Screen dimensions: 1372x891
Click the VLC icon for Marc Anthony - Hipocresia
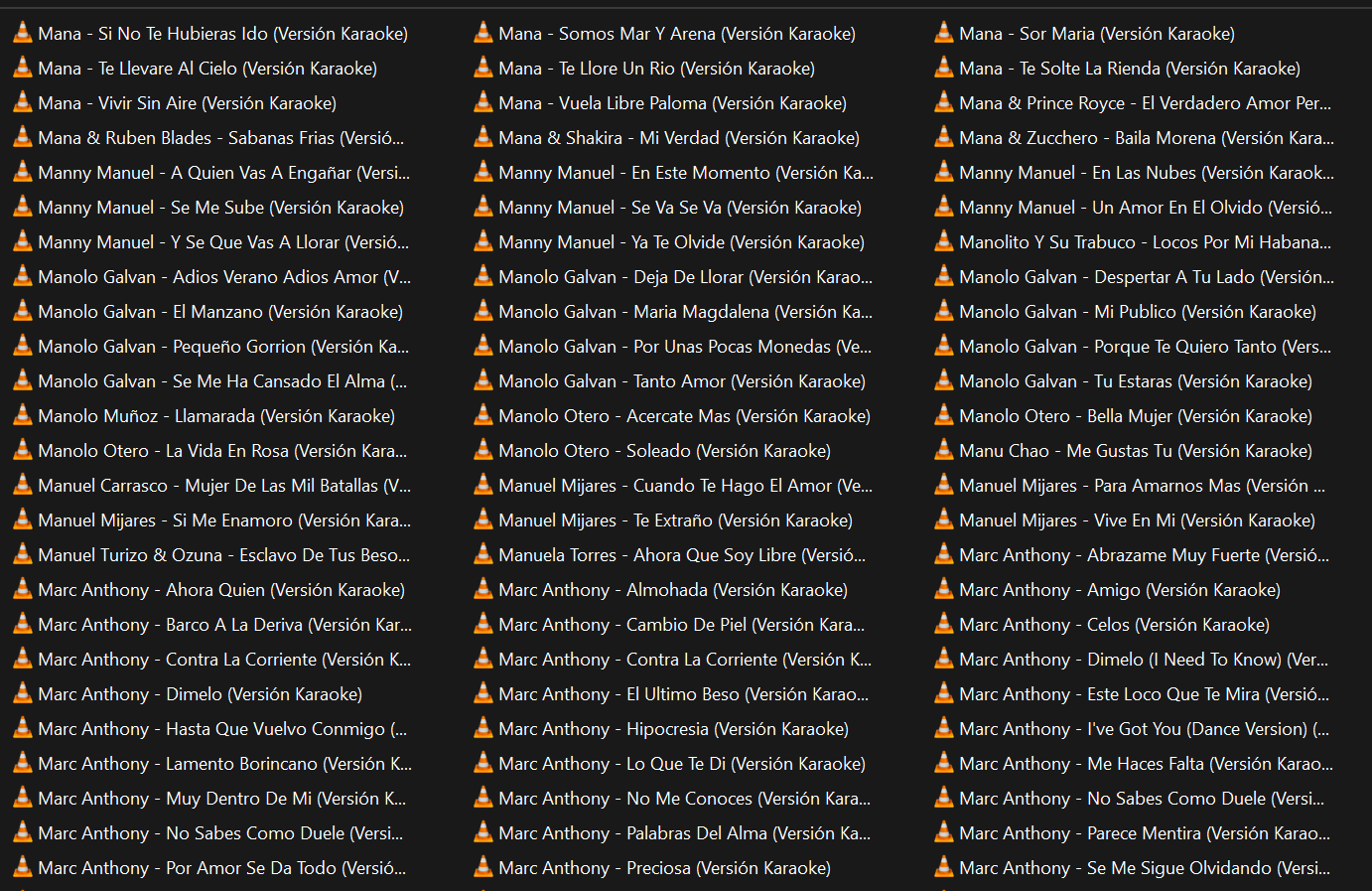pos(482,729)
